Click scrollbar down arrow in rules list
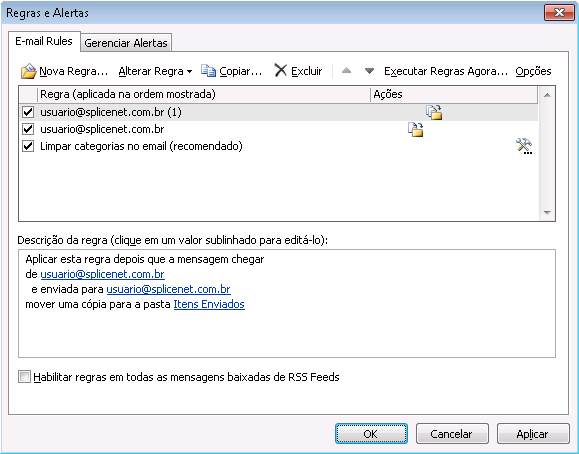579x454 pixels. (x=547, y=213)
